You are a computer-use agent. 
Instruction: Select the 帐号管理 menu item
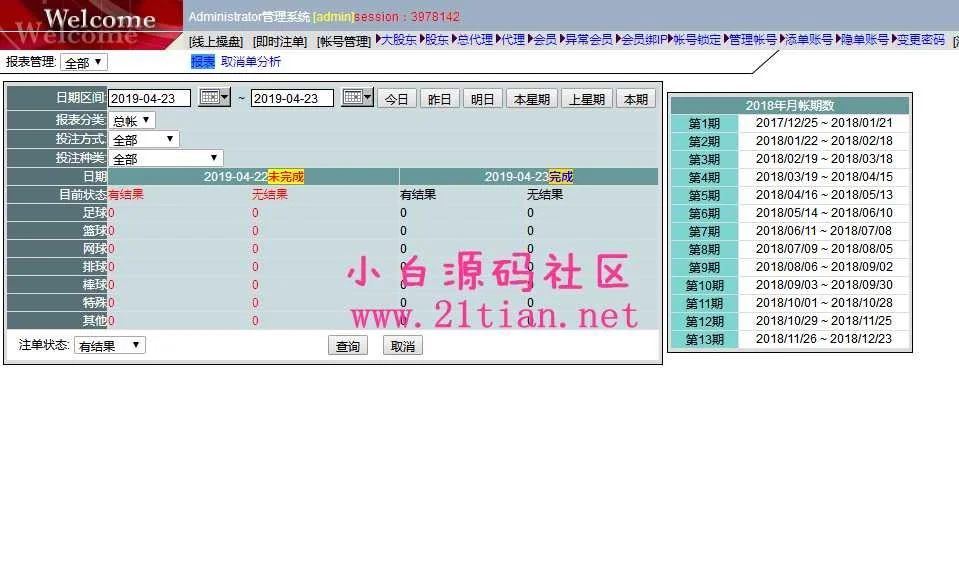pos(343,41)
